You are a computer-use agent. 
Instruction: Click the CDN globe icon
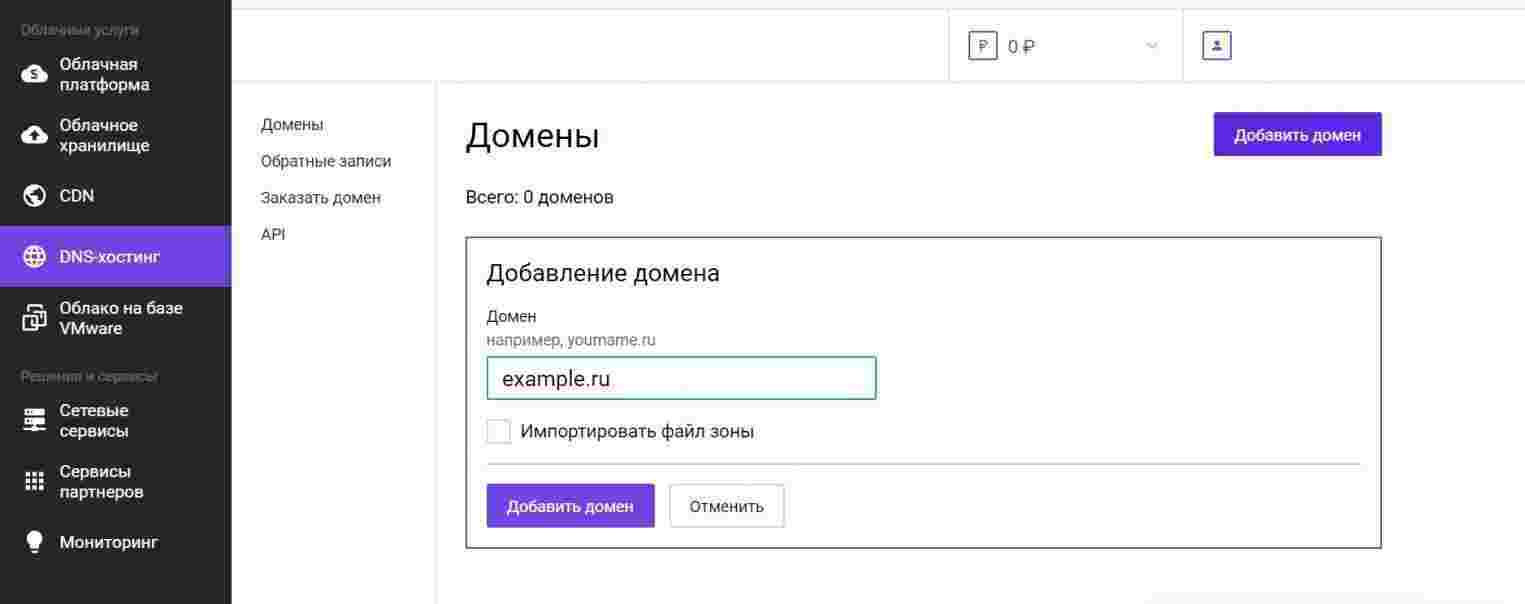pos(35,196)
